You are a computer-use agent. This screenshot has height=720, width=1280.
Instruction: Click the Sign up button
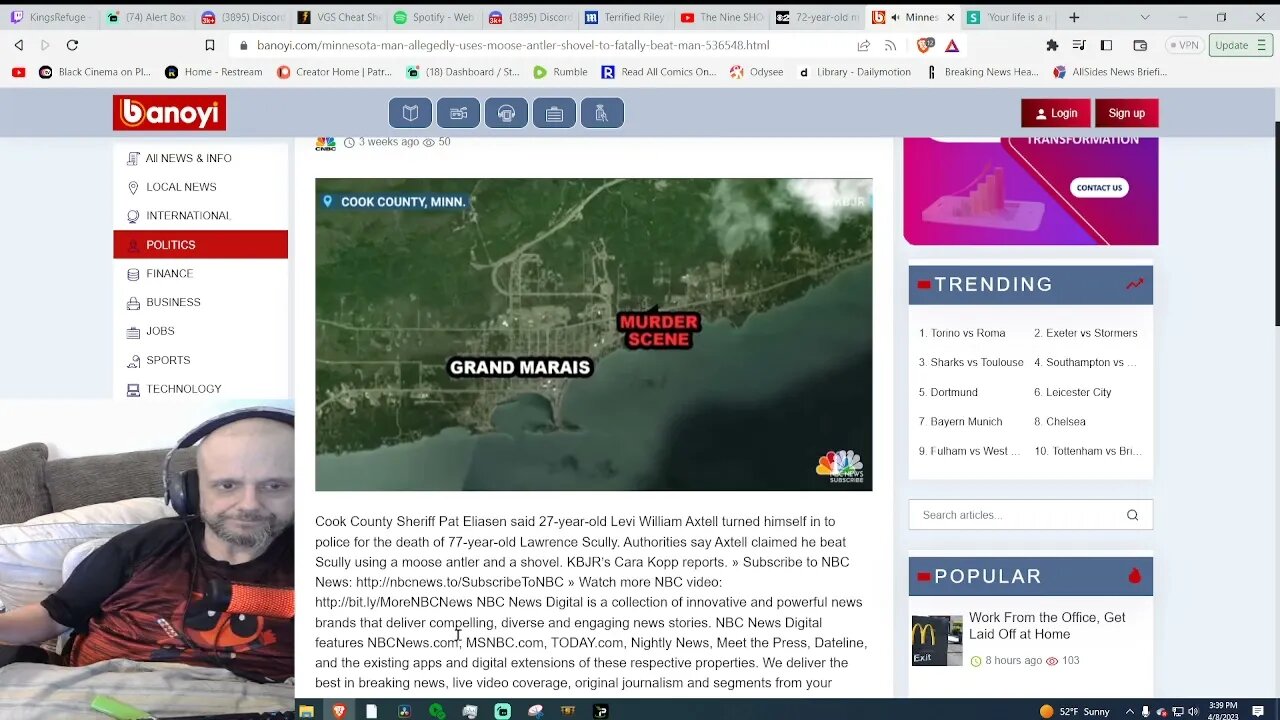pyautogui.click(x=1126, y=113)
